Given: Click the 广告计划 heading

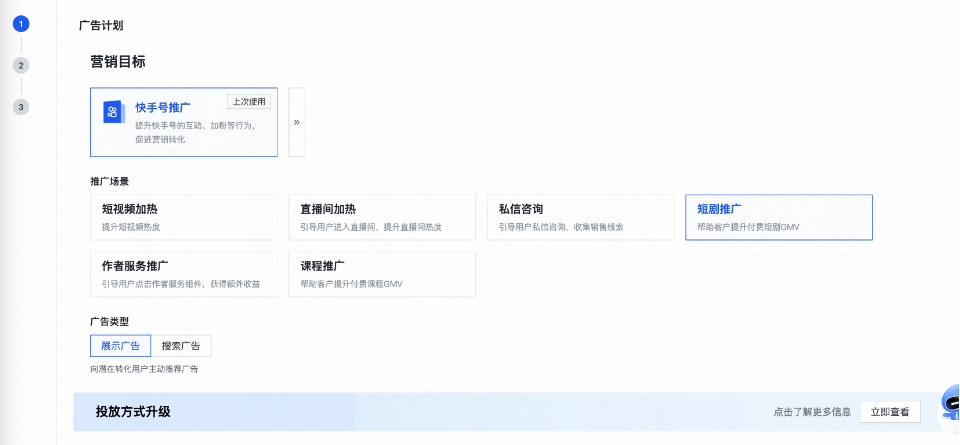Looking at the screenshot, I should tap(101, 26).
